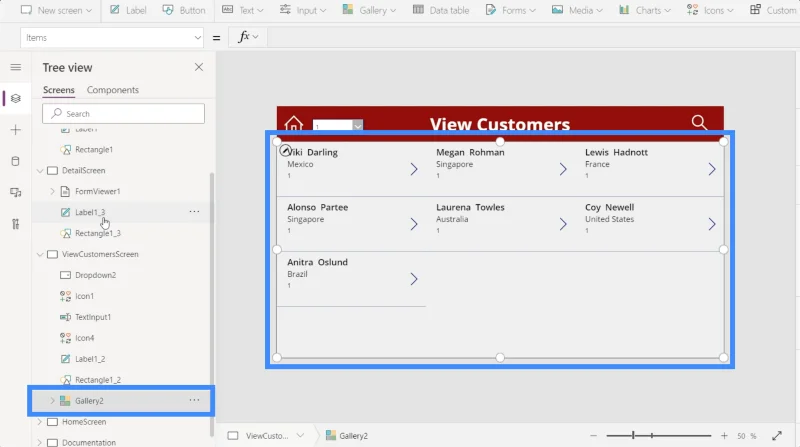The height and width of the screenshot is (447, 800).
Task: Open the Charts dropdown
Action: pos(645,10)
